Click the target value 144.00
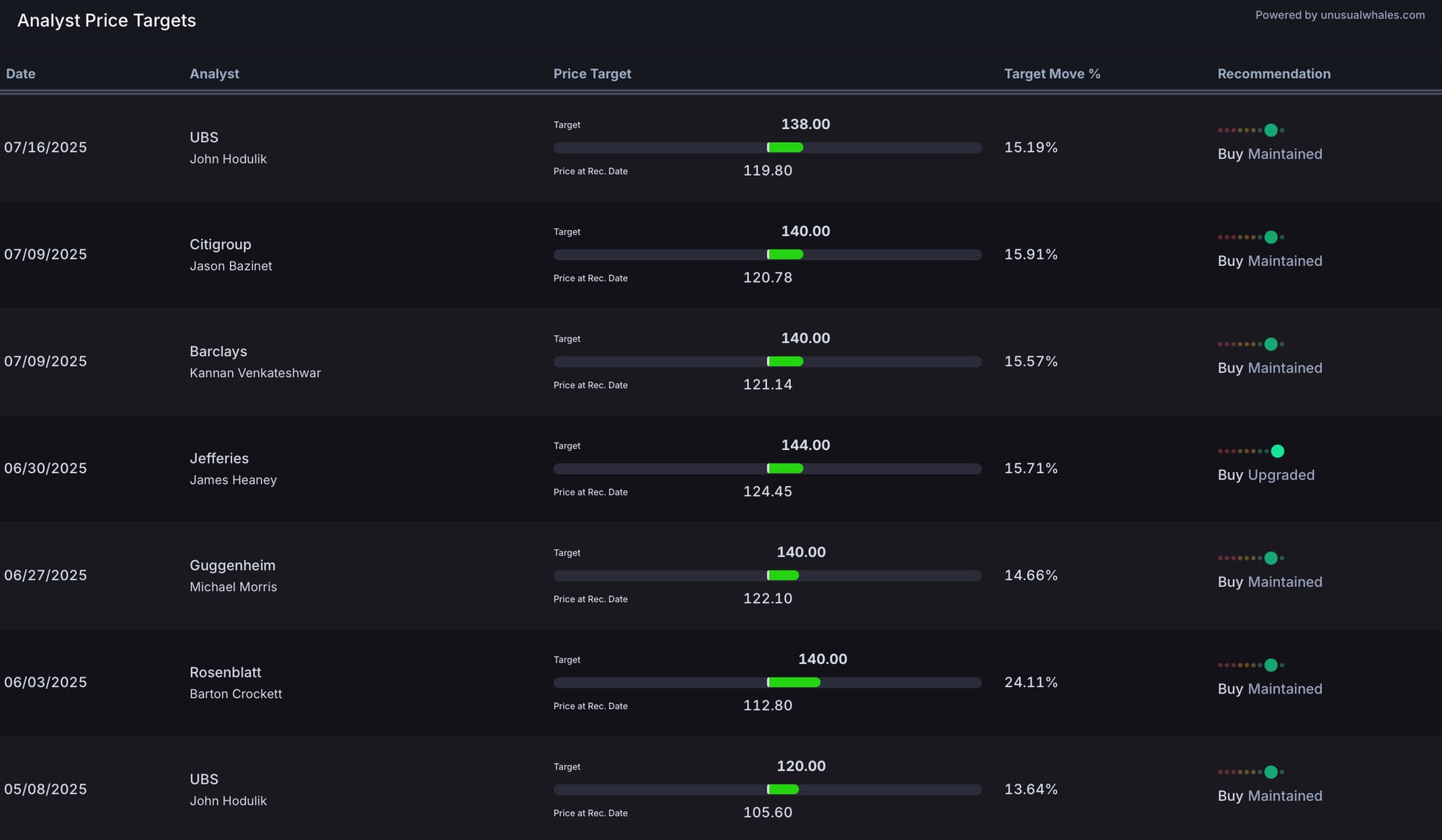1442x840 pixels. click(x=805, y=445)
